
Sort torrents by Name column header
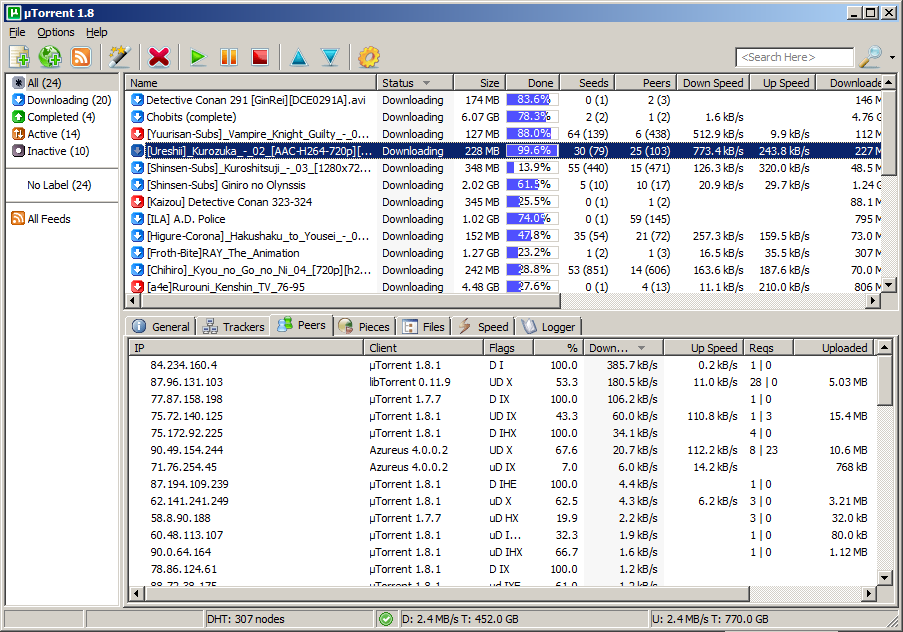[251, 83]
